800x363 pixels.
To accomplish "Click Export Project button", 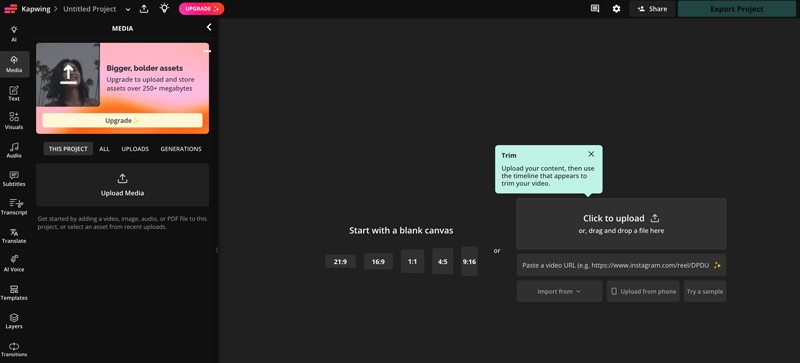I will click(737, 9).
